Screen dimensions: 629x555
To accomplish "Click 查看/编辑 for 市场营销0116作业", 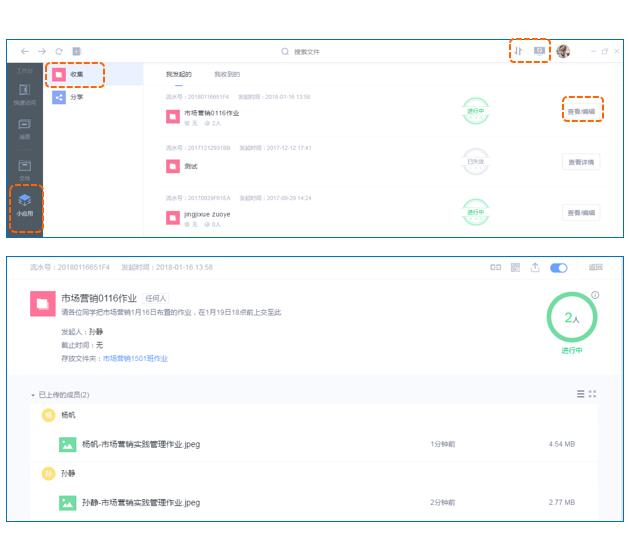I will pyautogui.click(x=580, y=111).
